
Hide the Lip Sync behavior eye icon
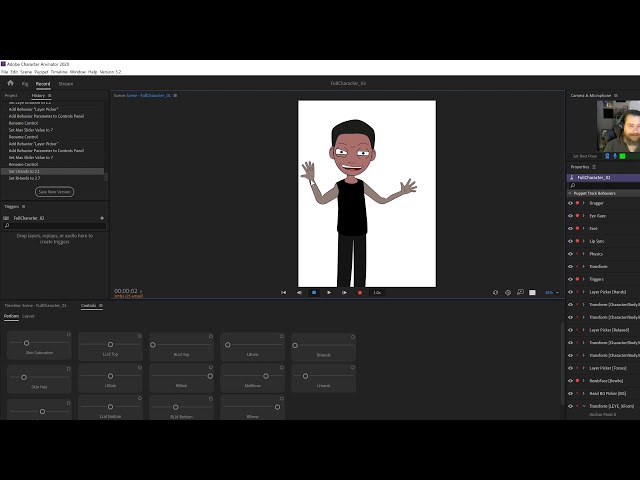(x=571, y=241)
